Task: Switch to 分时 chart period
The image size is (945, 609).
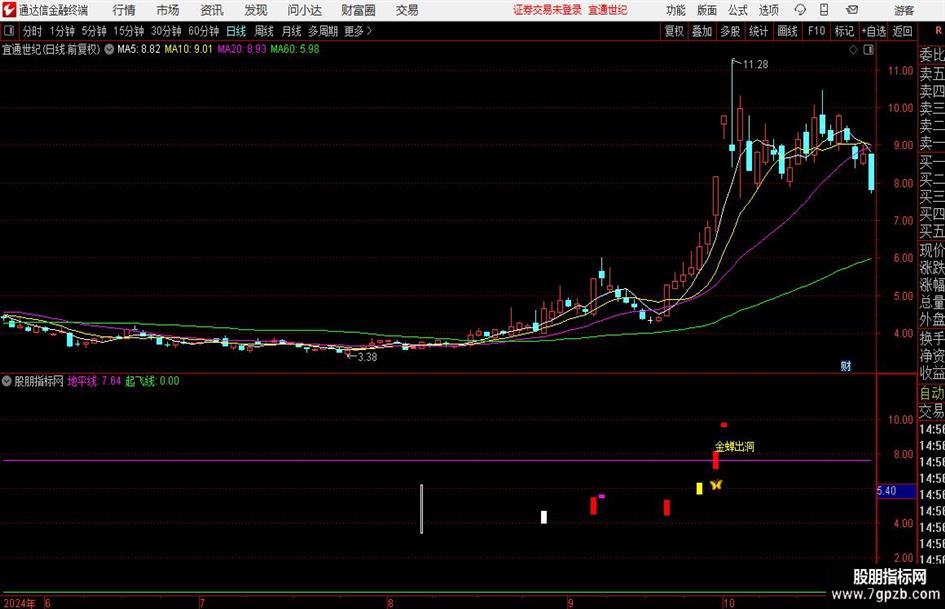Action: point(32,31)
